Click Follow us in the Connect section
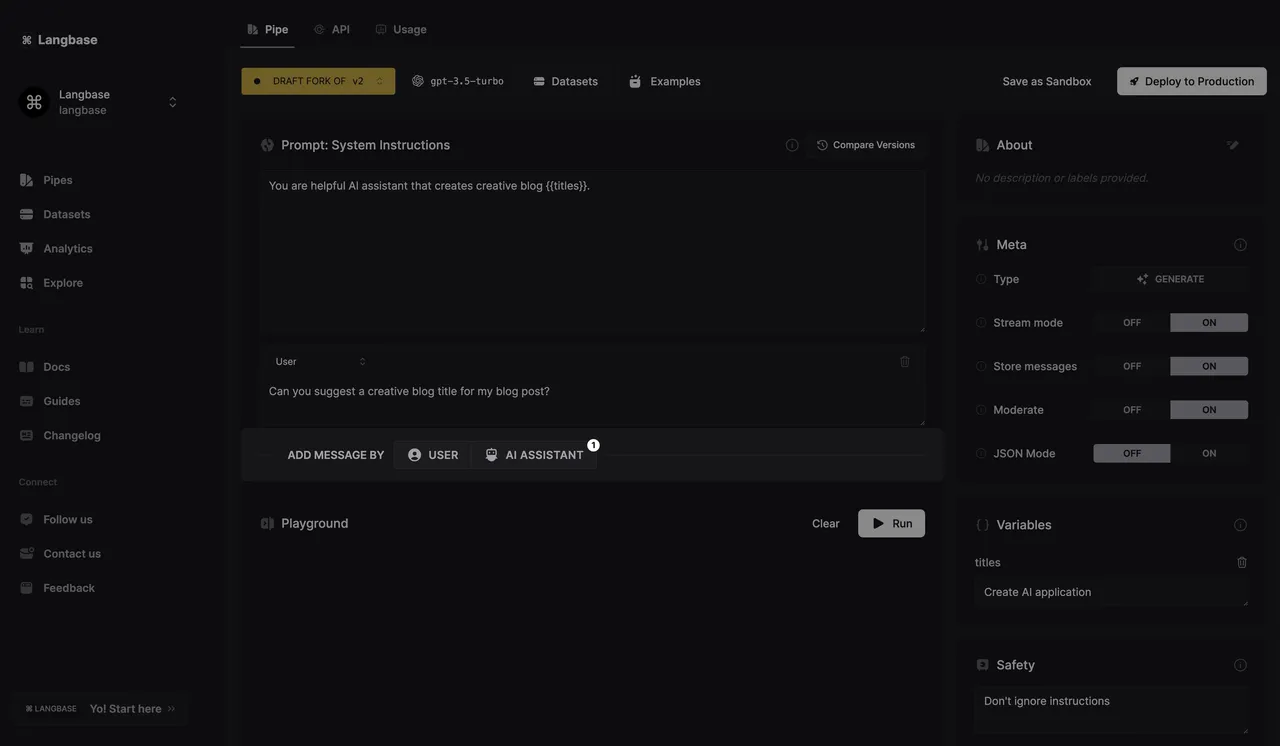 tap(67, 519)
